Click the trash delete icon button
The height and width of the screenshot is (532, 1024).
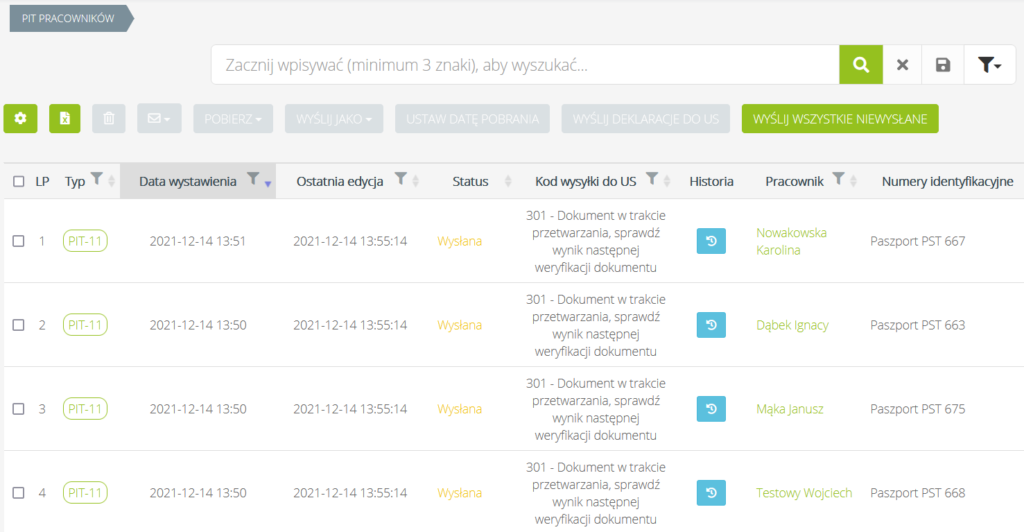(x=109, y=119)
